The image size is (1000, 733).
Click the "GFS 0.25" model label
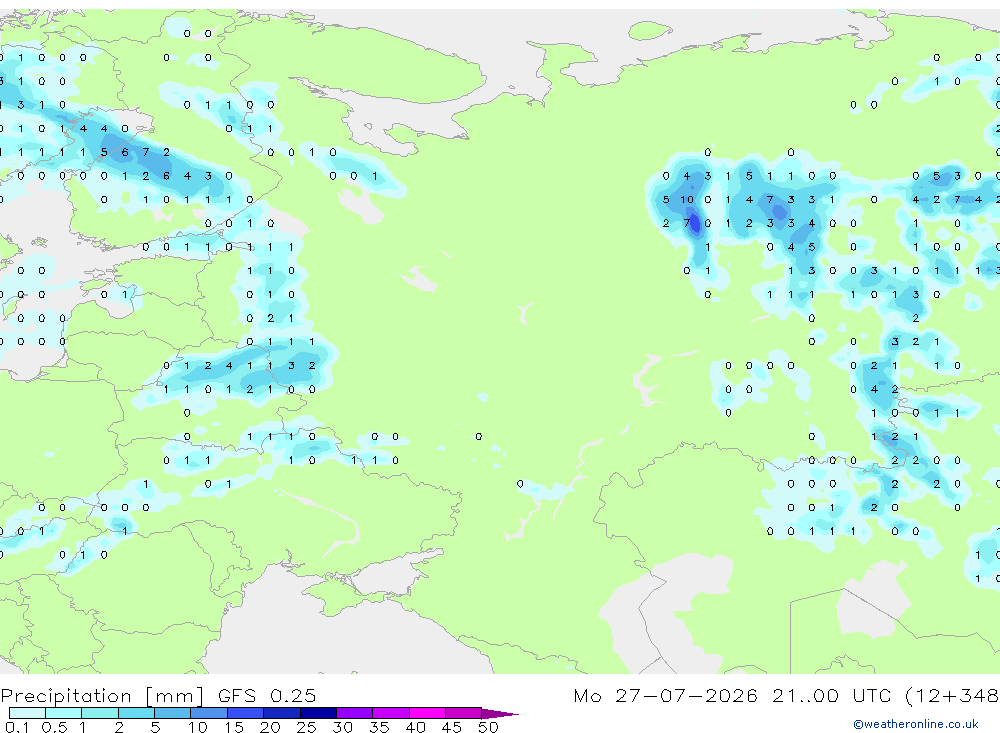(x=267, y=695)
